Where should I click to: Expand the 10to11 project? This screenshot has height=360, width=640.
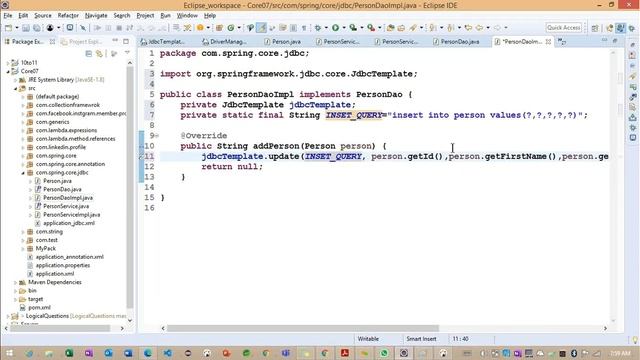pos(8,63)
